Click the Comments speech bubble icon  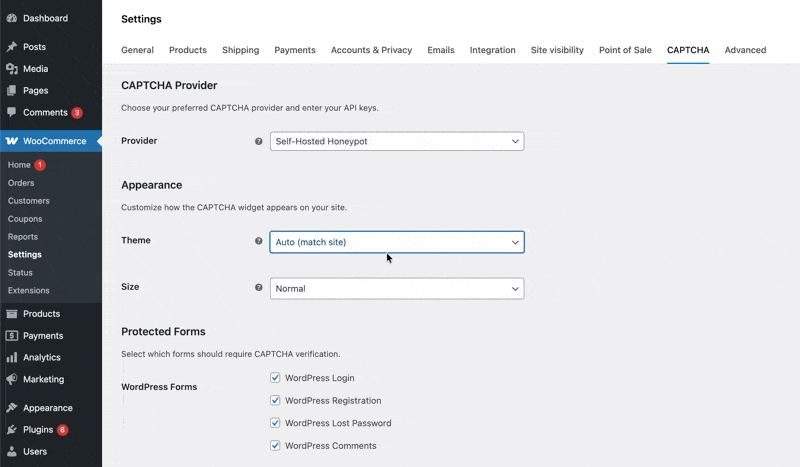click(11, 112)
